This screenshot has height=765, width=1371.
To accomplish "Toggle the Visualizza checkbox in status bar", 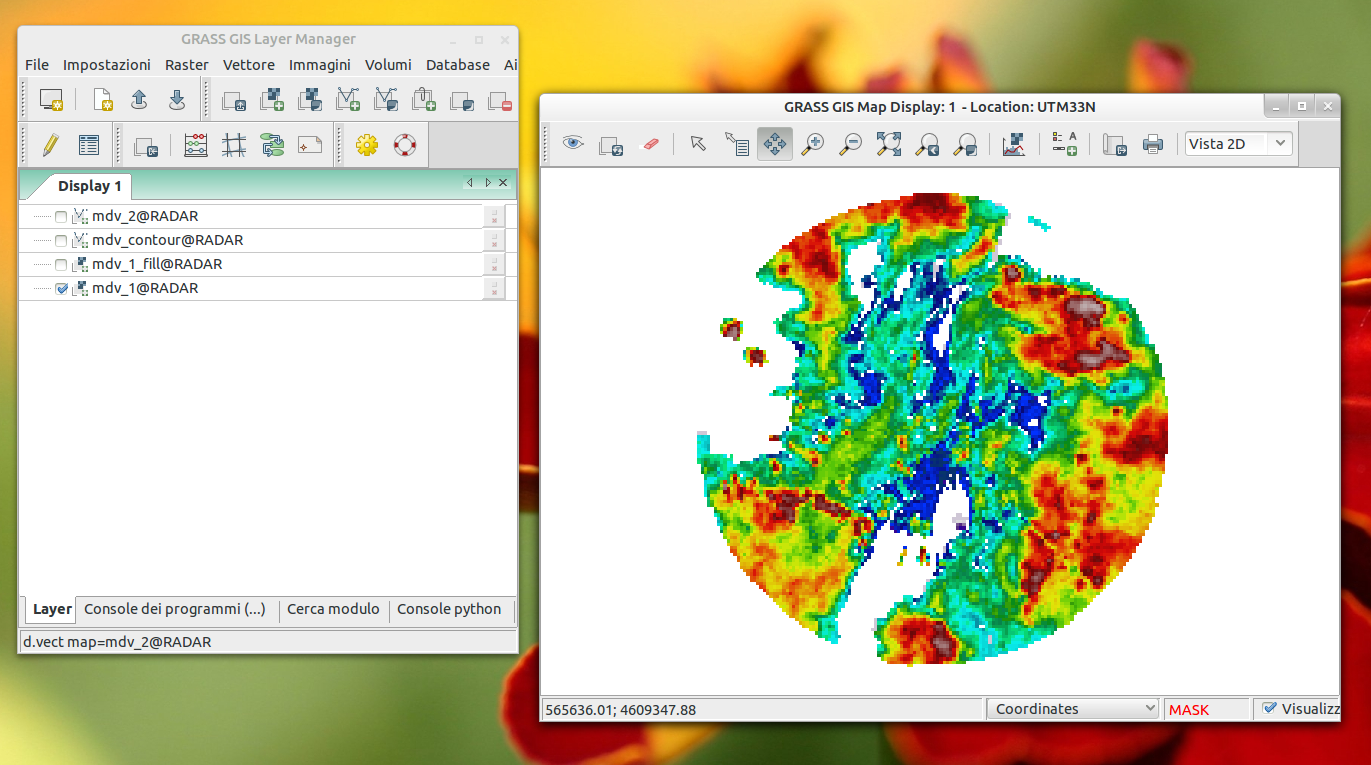I will coord(1270,708).
